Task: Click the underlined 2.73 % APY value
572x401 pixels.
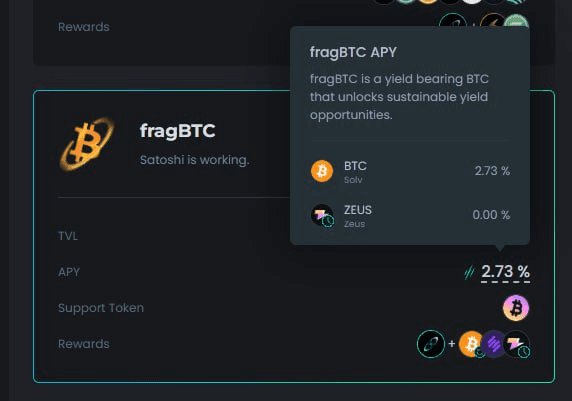Action: [x=505, y=272]
